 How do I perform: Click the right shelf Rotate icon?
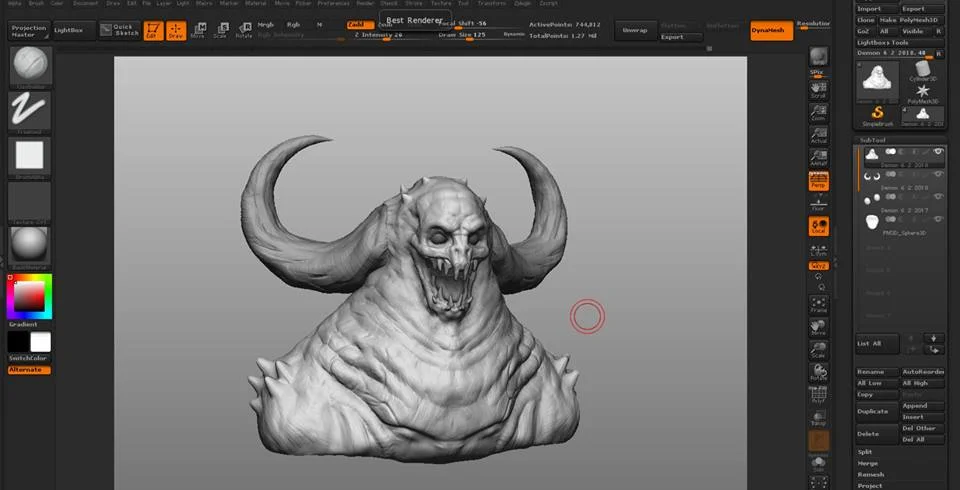pyautogui.click(x=819, y=373)
